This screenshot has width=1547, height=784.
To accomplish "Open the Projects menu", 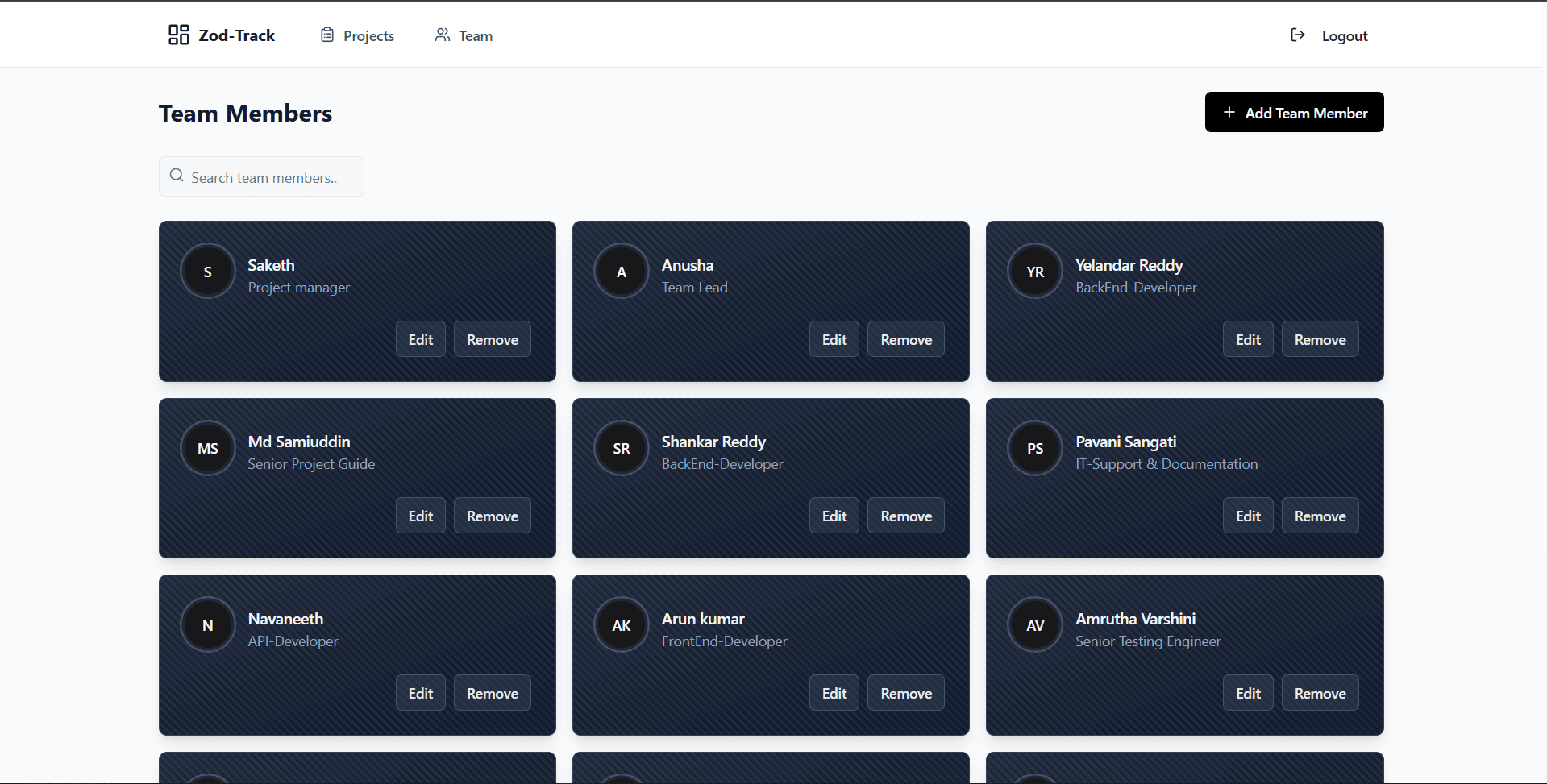I will [x=358, y=35].
